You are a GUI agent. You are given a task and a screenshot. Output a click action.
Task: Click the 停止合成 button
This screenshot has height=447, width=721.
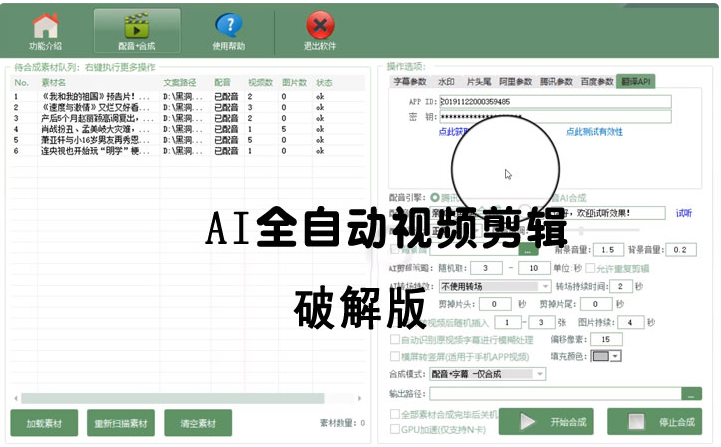[655, 421]
